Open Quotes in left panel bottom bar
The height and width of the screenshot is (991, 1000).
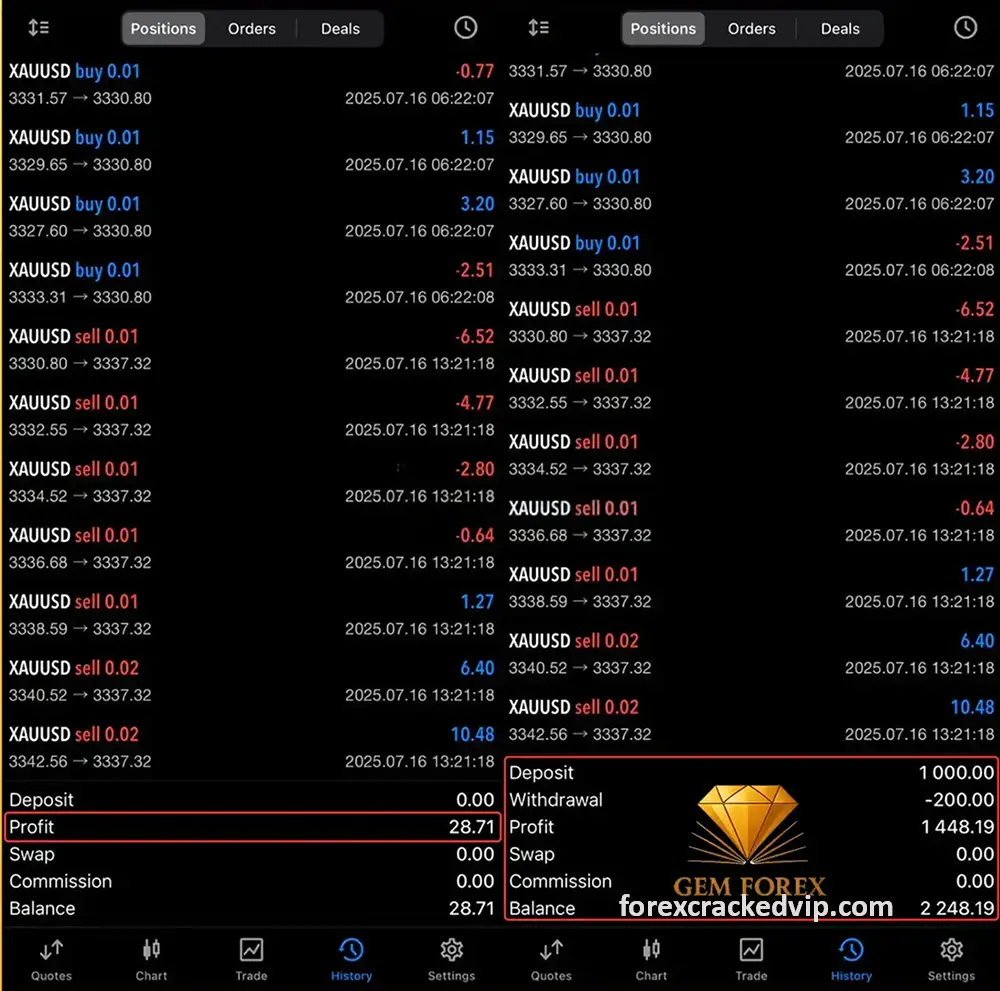51,959
